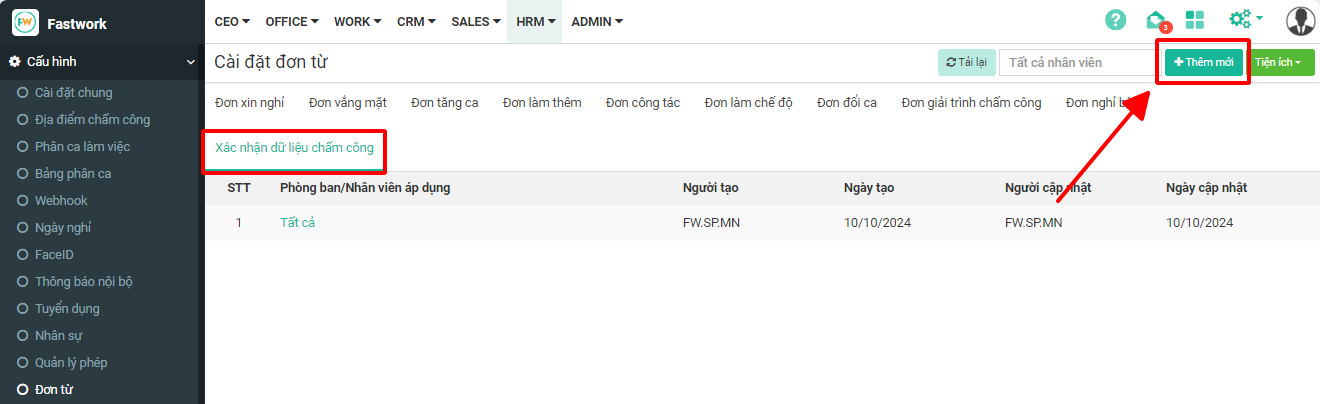The image size is (1320, 404).
Task: Click the Thêm mới add button
Action: (x=1203, y=62)
